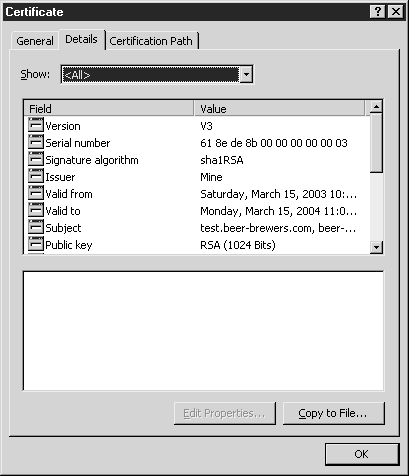Select the Version field icon
Viewport: 409px width, 476px height.
click(36, 125)
